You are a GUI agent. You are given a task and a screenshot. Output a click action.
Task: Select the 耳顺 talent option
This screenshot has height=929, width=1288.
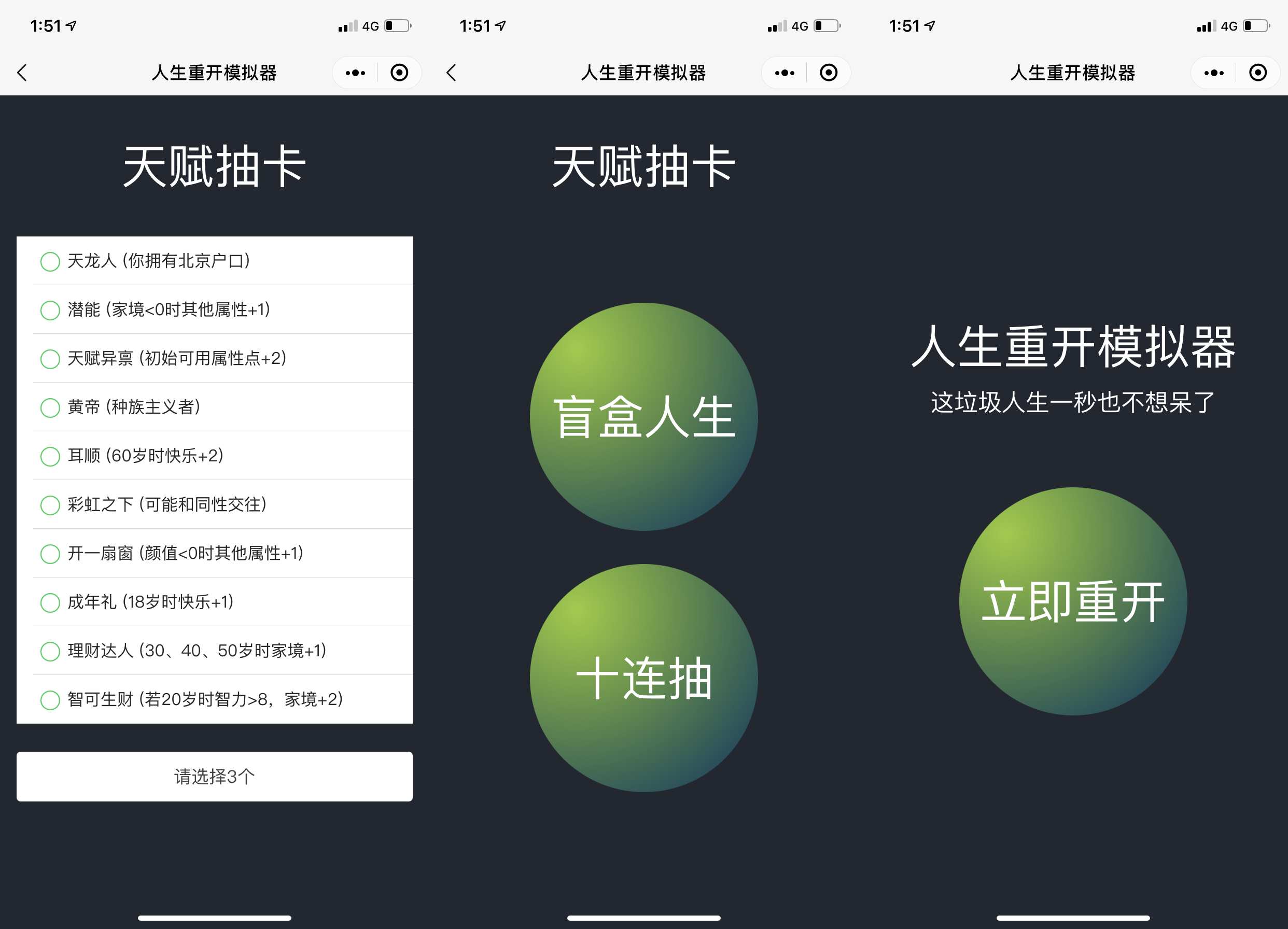click(x=50, y=456)
